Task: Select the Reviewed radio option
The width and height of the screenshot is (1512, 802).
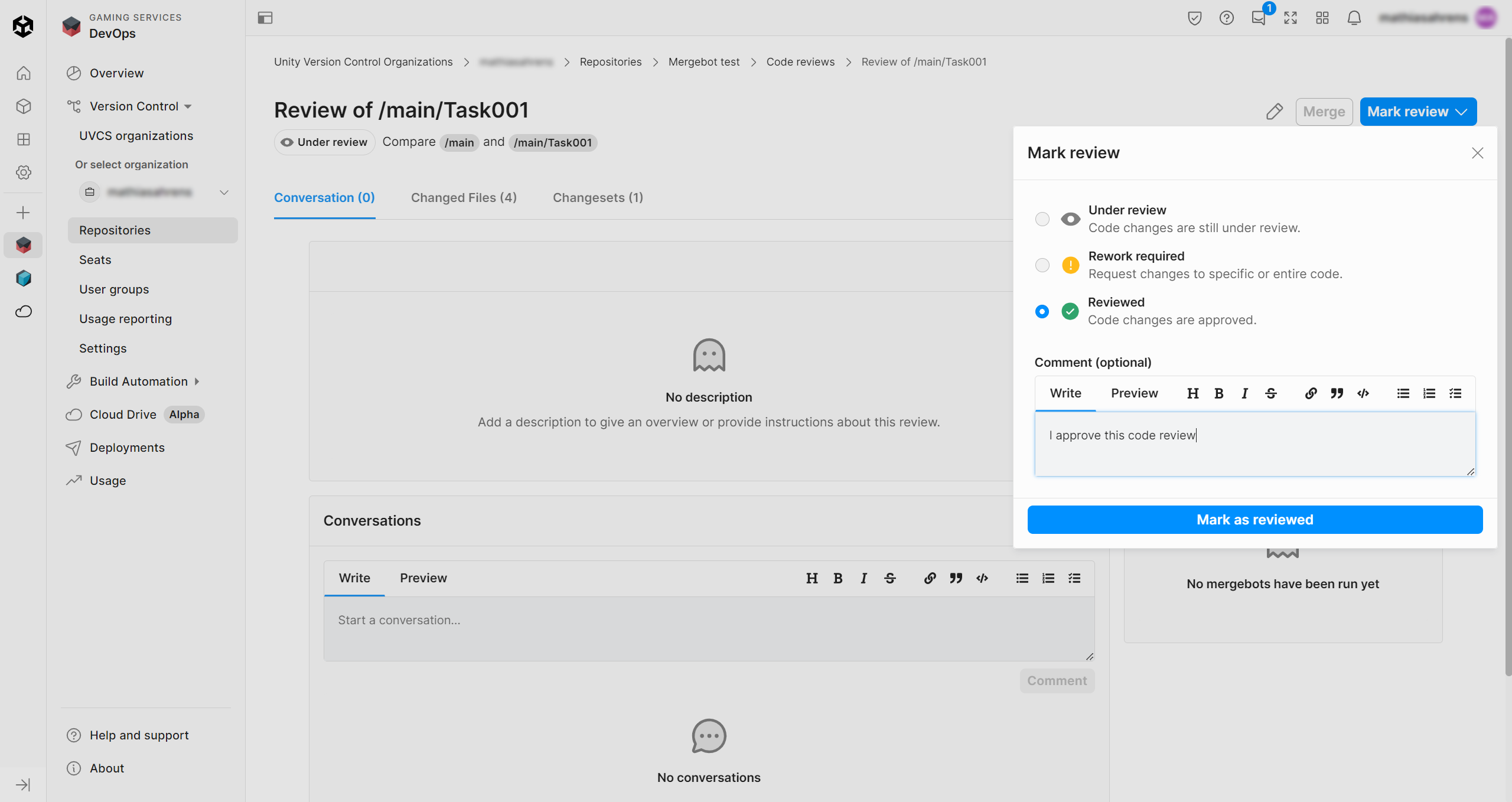Action: (1042, 311)
